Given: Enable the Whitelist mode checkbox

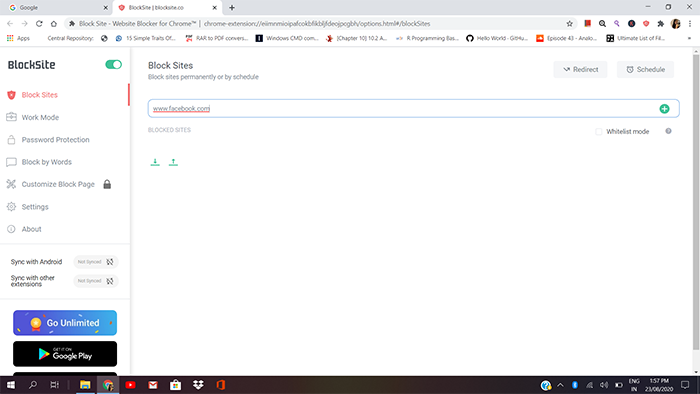Looking at the screenshot, I should [x=599, y=132].
